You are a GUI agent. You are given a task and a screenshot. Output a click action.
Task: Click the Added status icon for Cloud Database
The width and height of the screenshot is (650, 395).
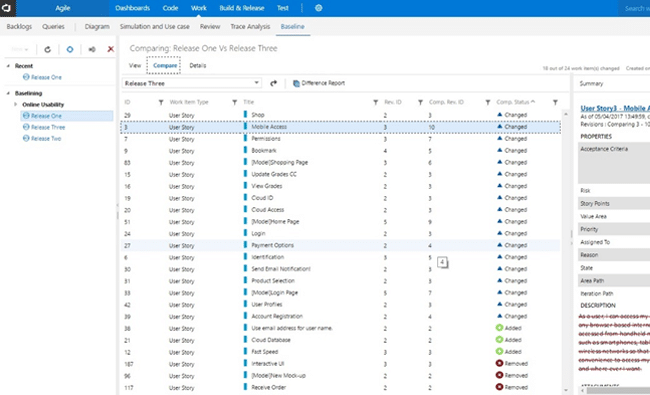[x=499, y=340]
